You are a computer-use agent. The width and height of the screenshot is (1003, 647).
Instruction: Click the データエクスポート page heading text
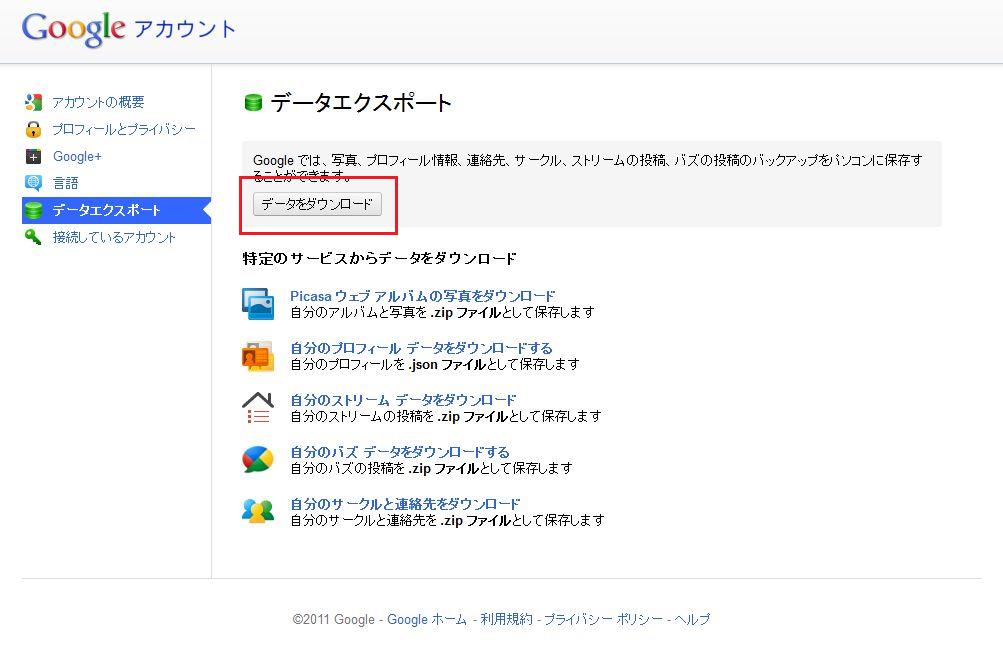[361, 102]
